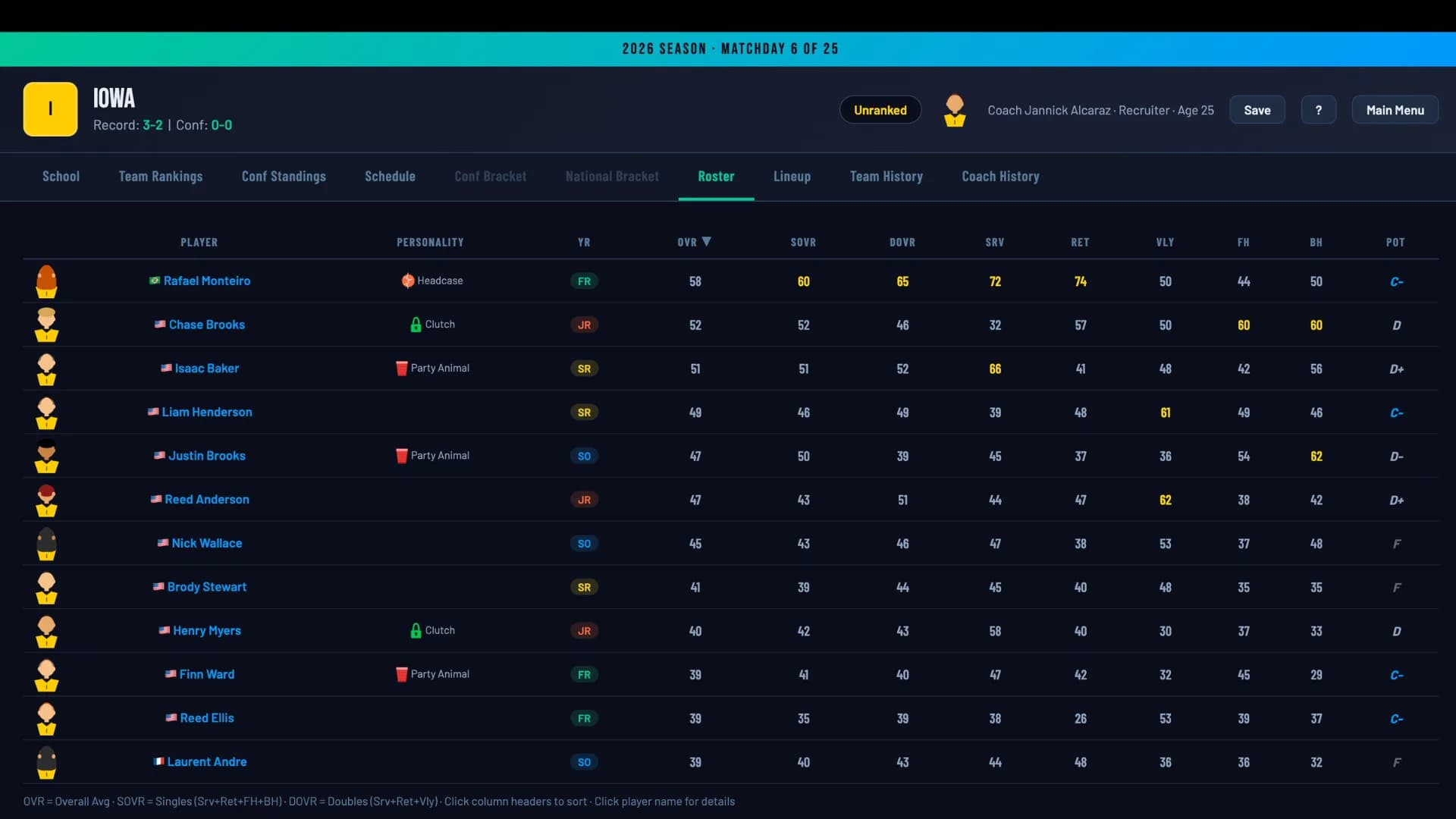Switch to the Lineup tab
The height and width of the screenshot is (819, 1456).
[x=792, y=177]
